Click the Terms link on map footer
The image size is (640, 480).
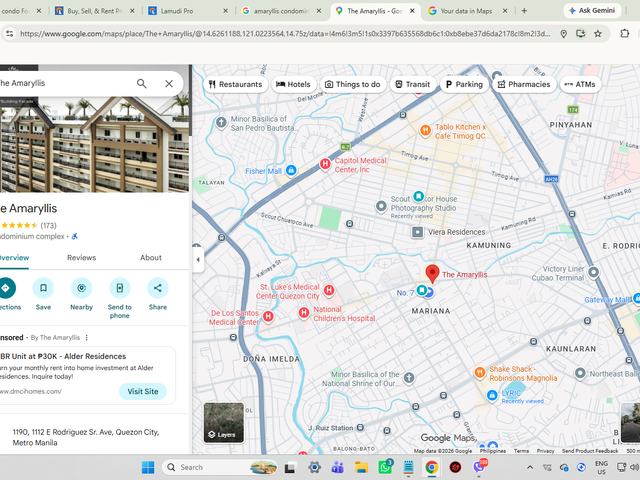(521, 451)
